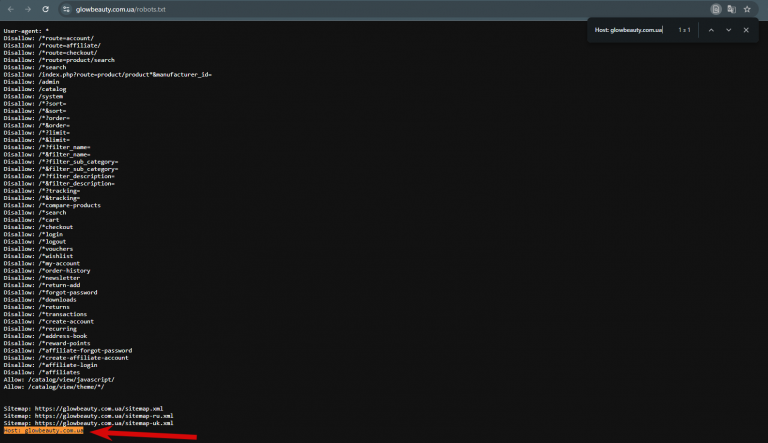
Task: Click 'Disallow: /*route=affiliate/' line
Action: coord(52,46)
